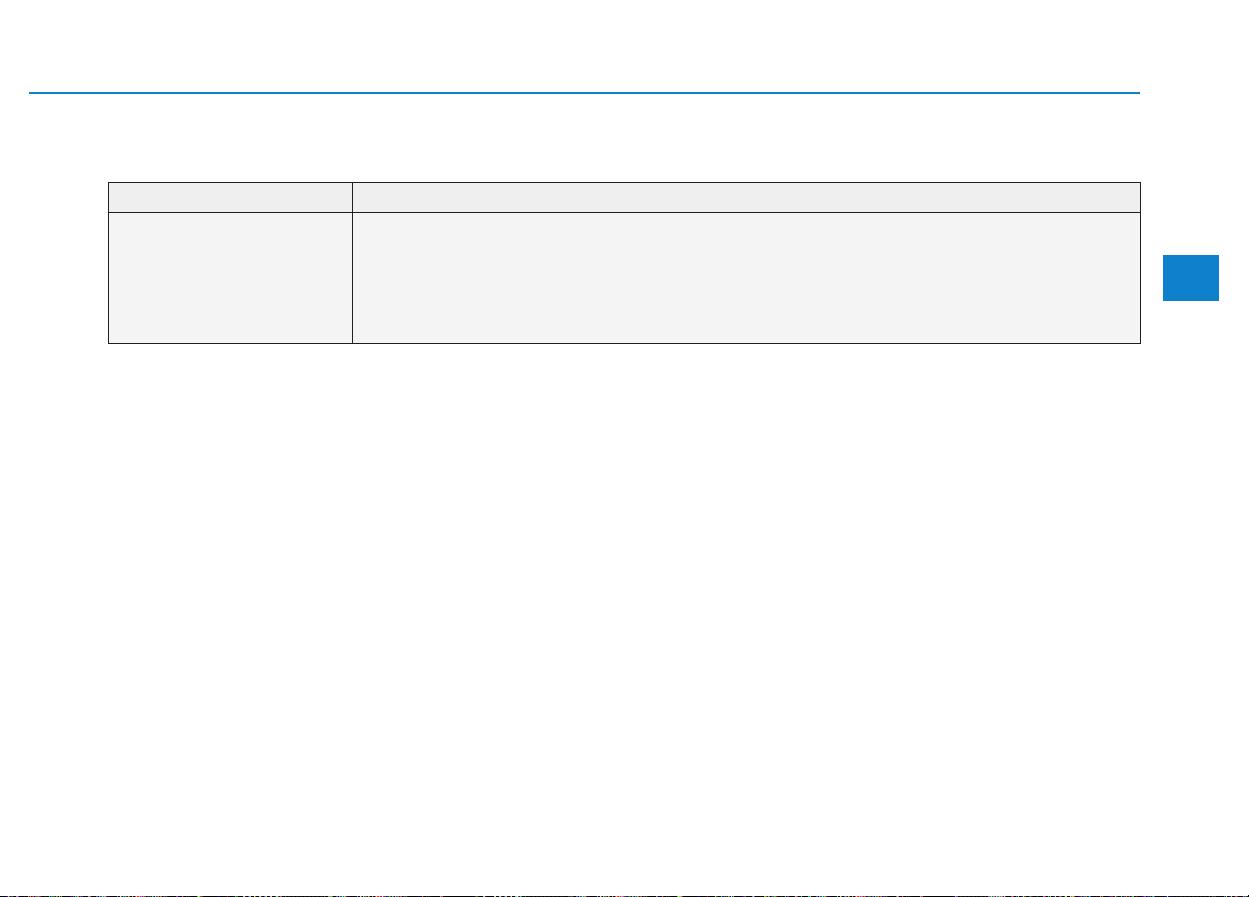Click the empty left body cell
1249x897 pixels.
[230, 278]
